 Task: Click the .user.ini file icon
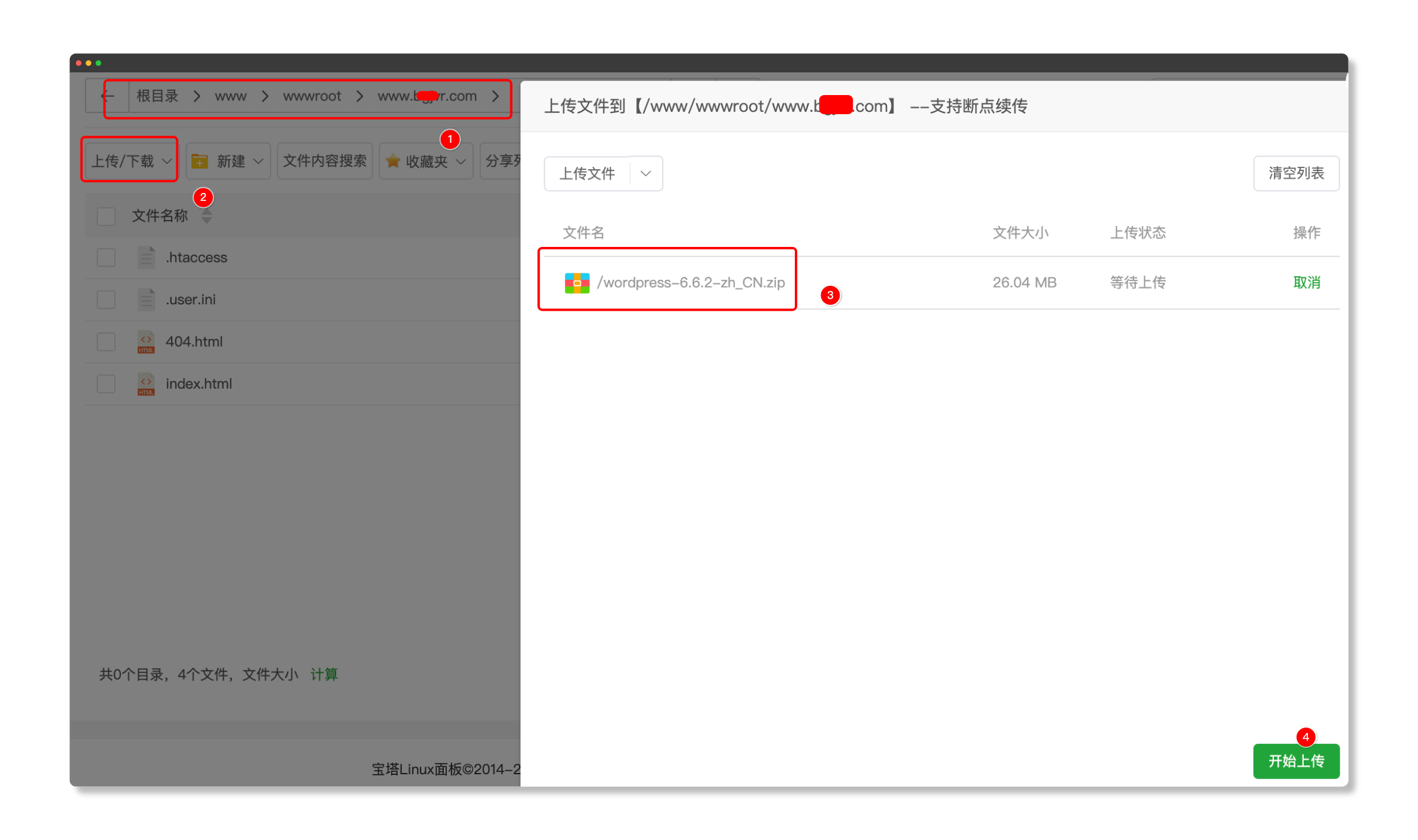point(146,300)
